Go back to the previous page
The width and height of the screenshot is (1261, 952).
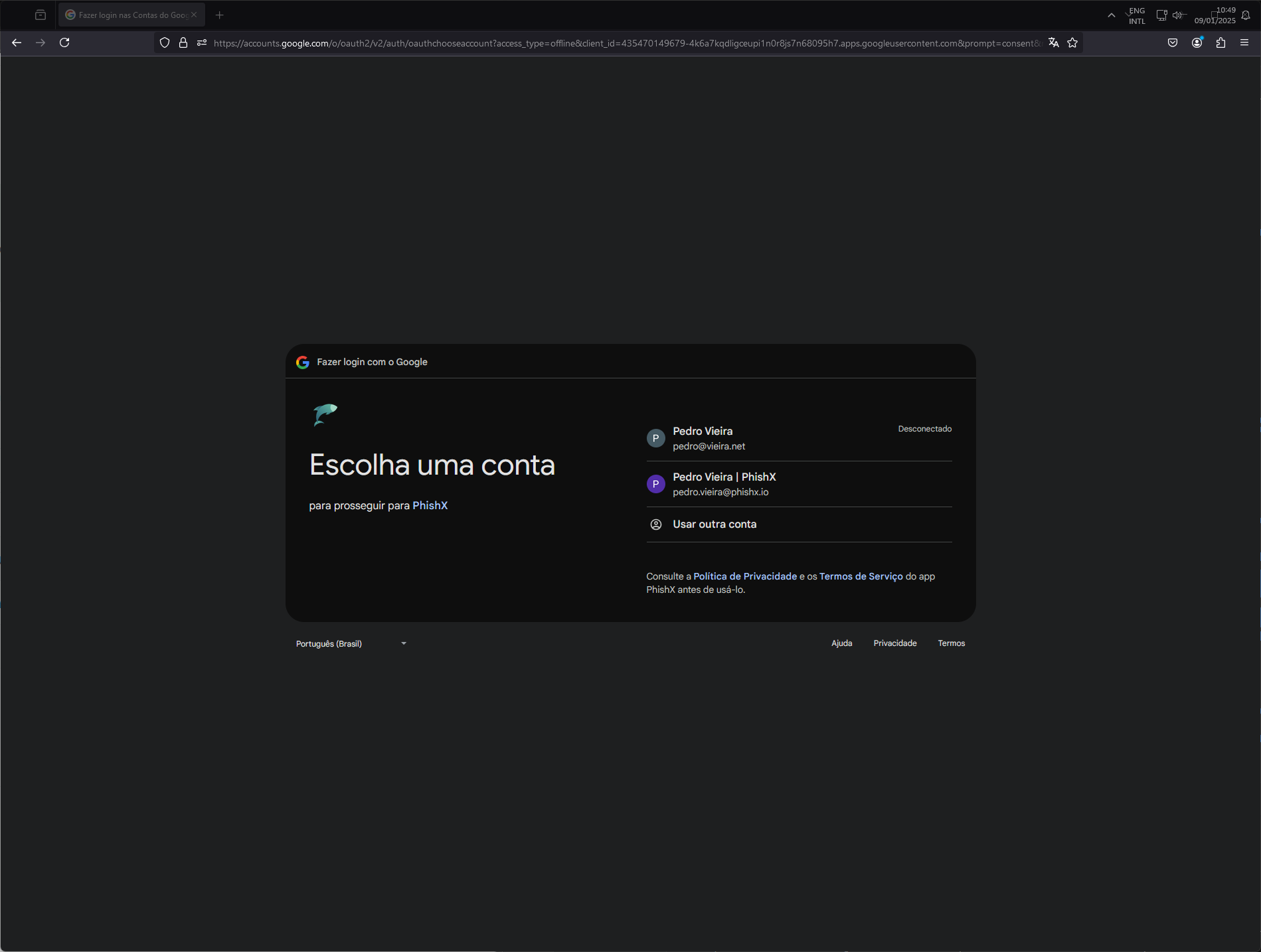17,42
